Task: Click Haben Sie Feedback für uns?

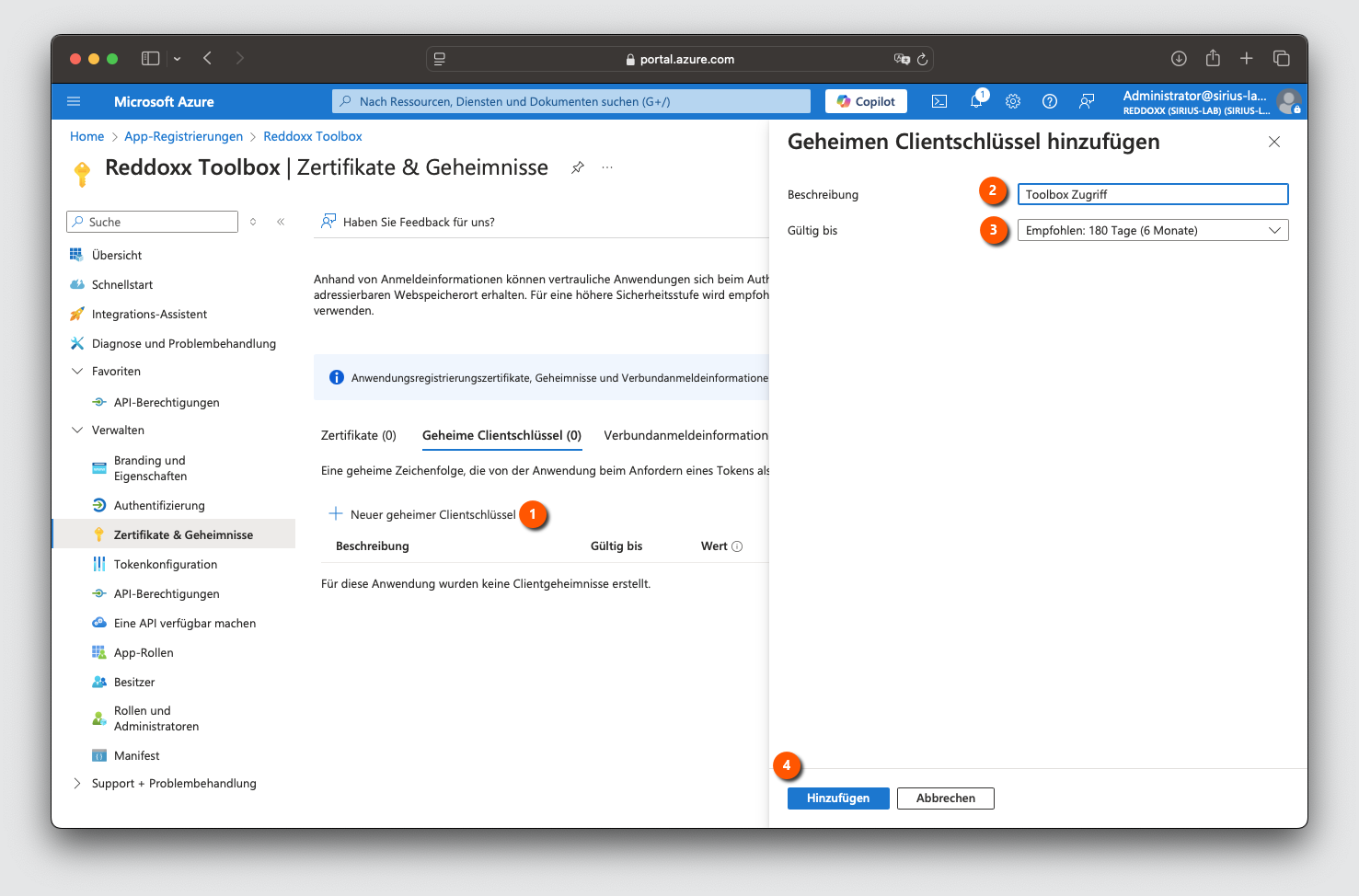Action: click(408, 222)
